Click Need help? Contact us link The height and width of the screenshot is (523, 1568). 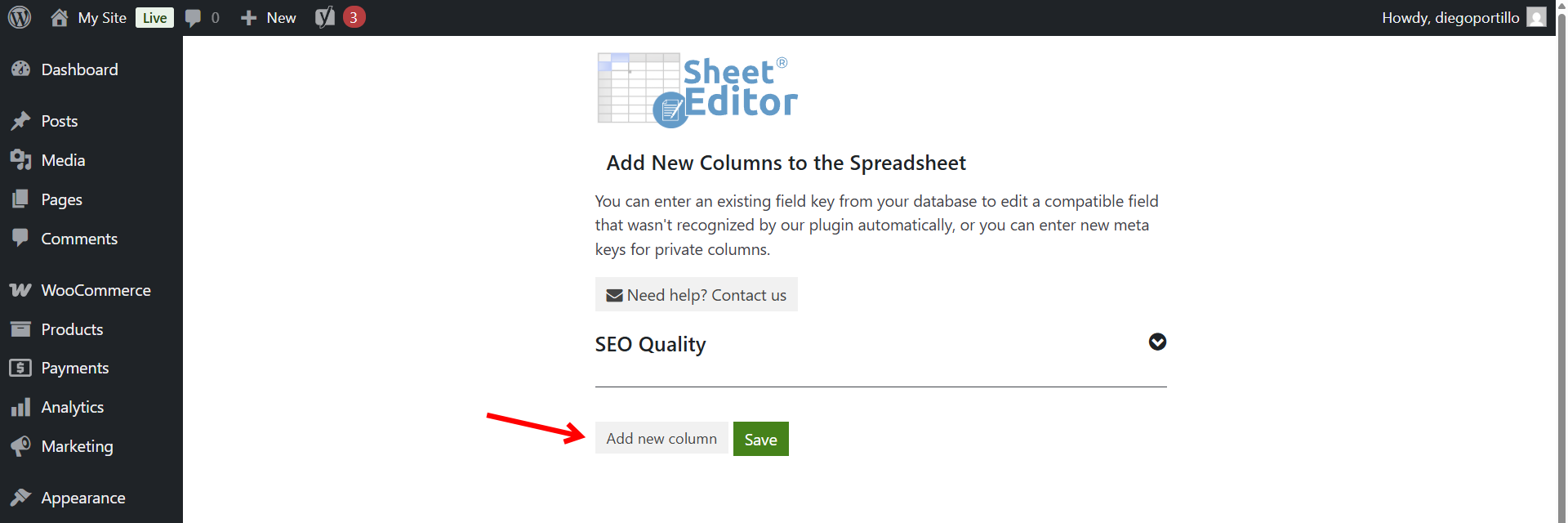tap(696, 295)
